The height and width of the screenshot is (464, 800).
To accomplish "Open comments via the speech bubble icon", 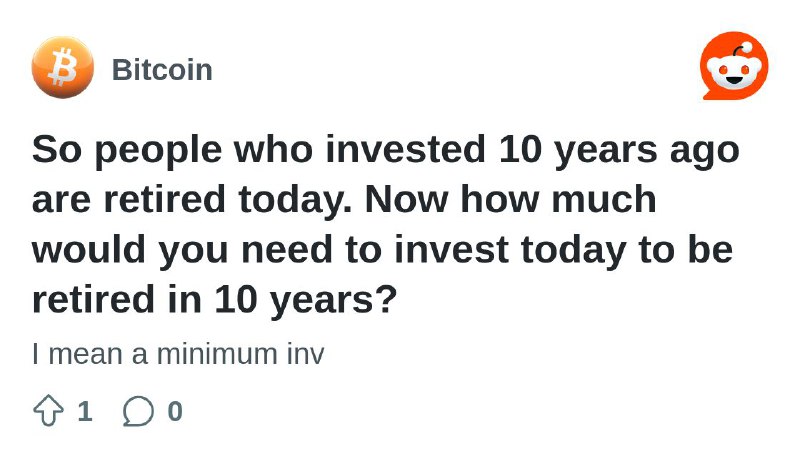I will [x=138, y=411].
